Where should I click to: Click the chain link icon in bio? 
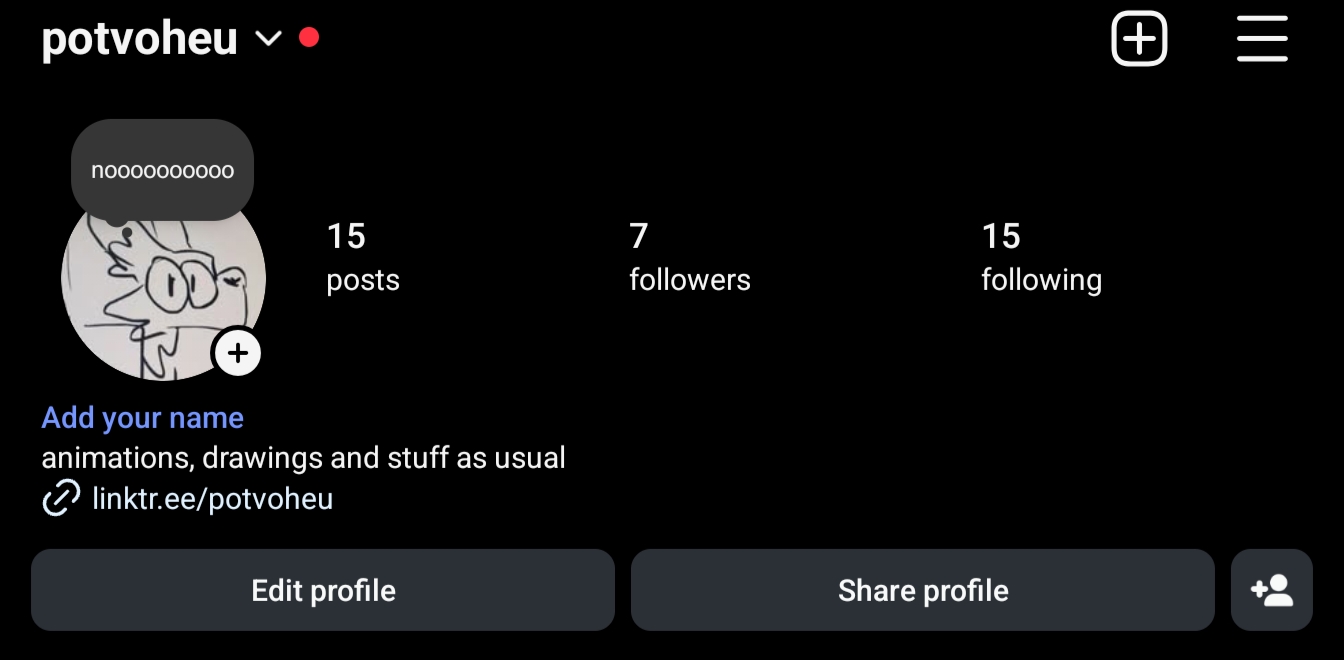(x=61, y=498)
